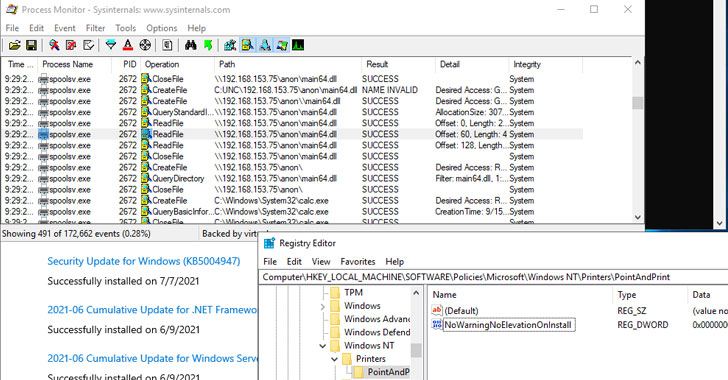Select the ReadFile row with Offset: 60
Viewport: 728px width, 380px height.
tap(292, 134)
